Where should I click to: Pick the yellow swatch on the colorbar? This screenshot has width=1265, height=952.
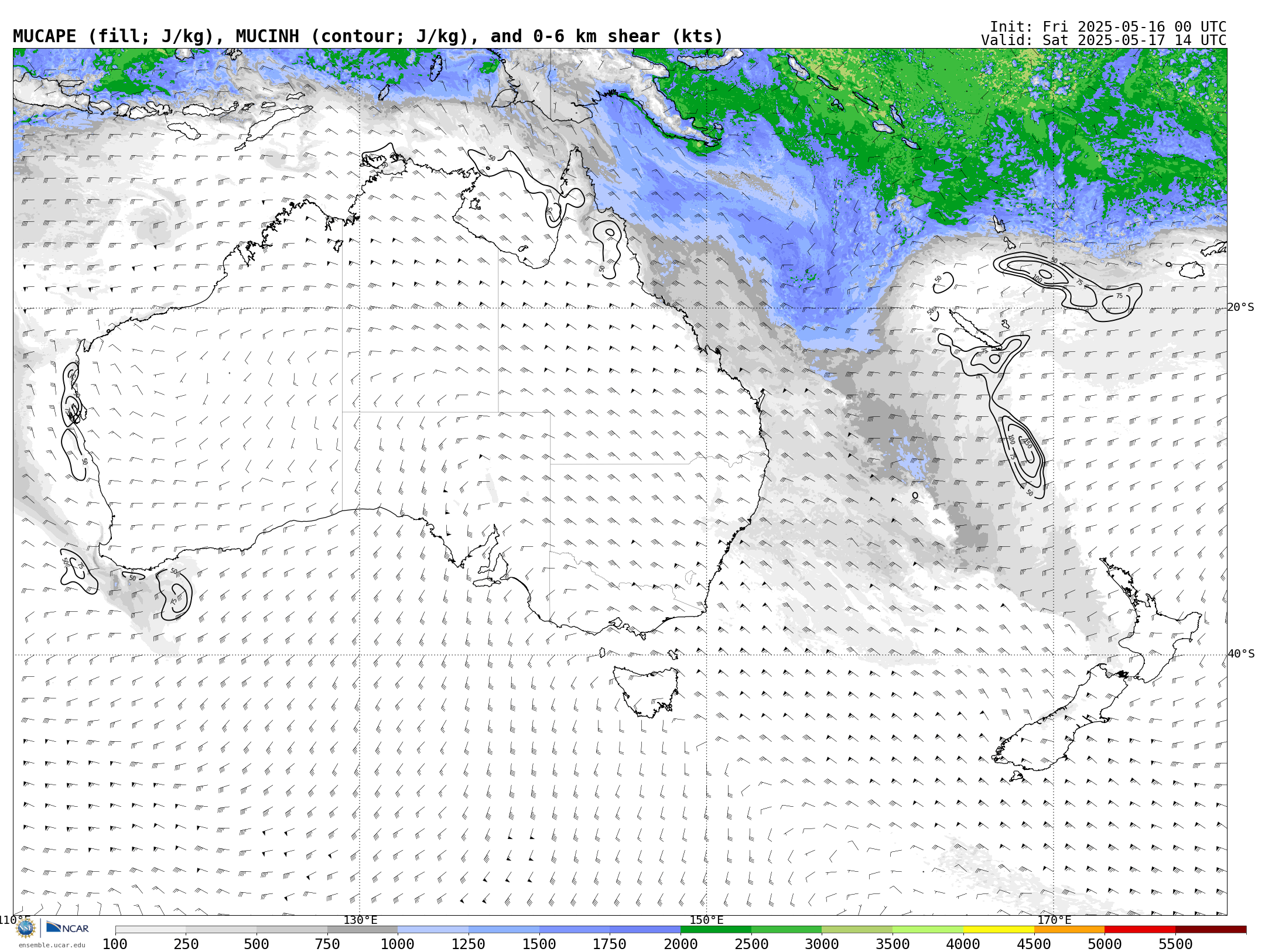coord(999,930)
